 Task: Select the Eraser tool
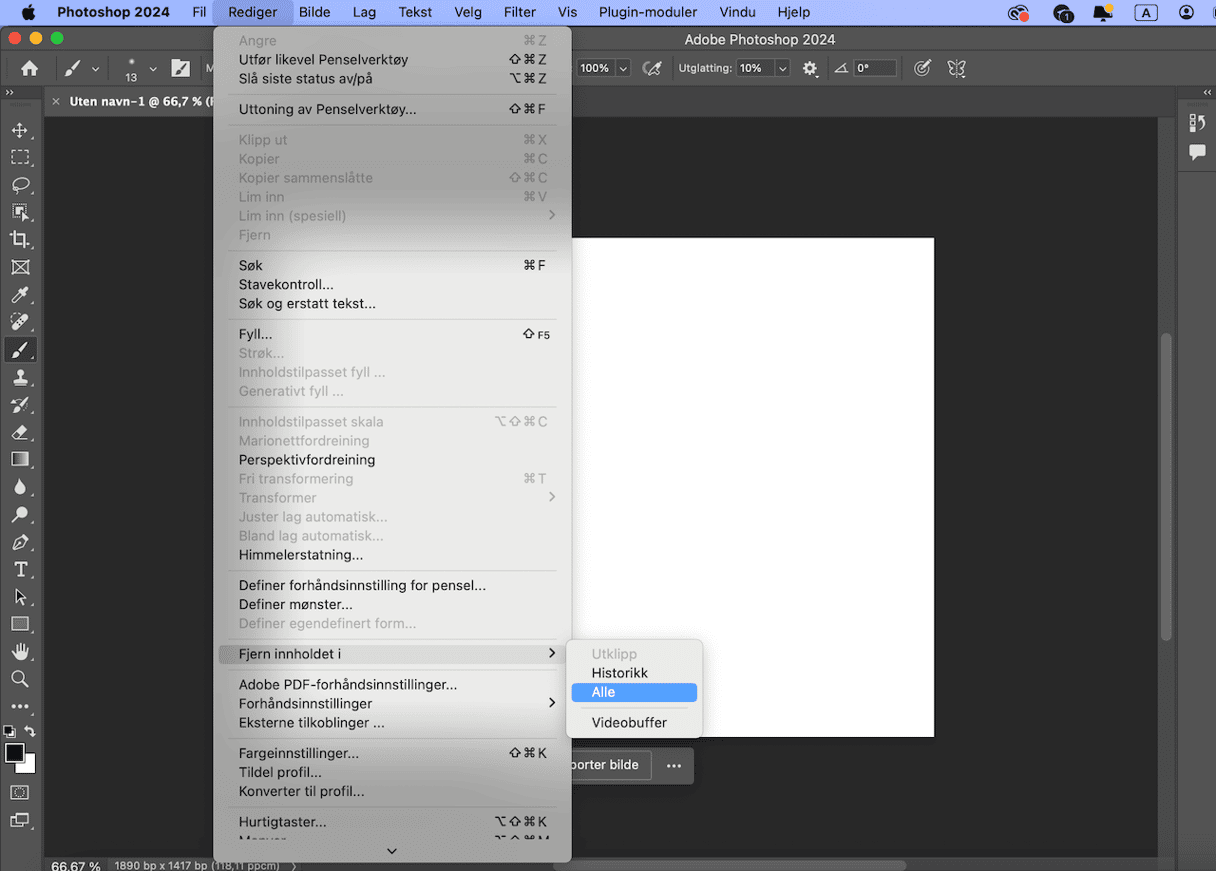(20, 432)
